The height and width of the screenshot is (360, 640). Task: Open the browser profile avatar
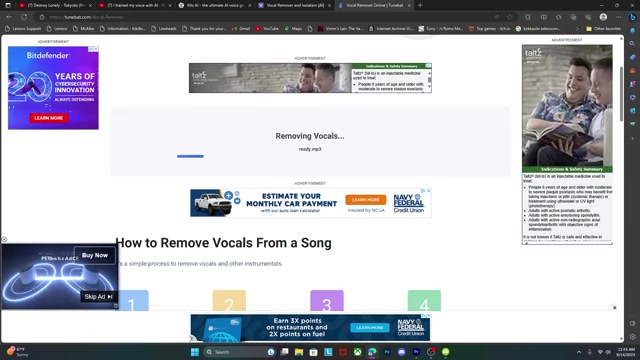603,17
